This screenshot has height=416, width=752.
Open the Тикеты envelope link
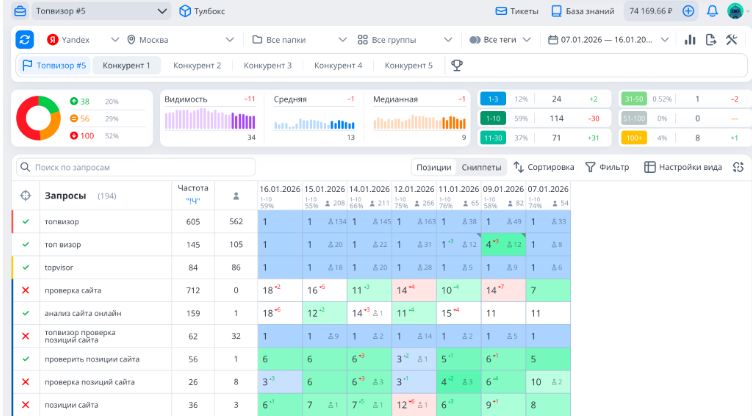pos(517,11)
